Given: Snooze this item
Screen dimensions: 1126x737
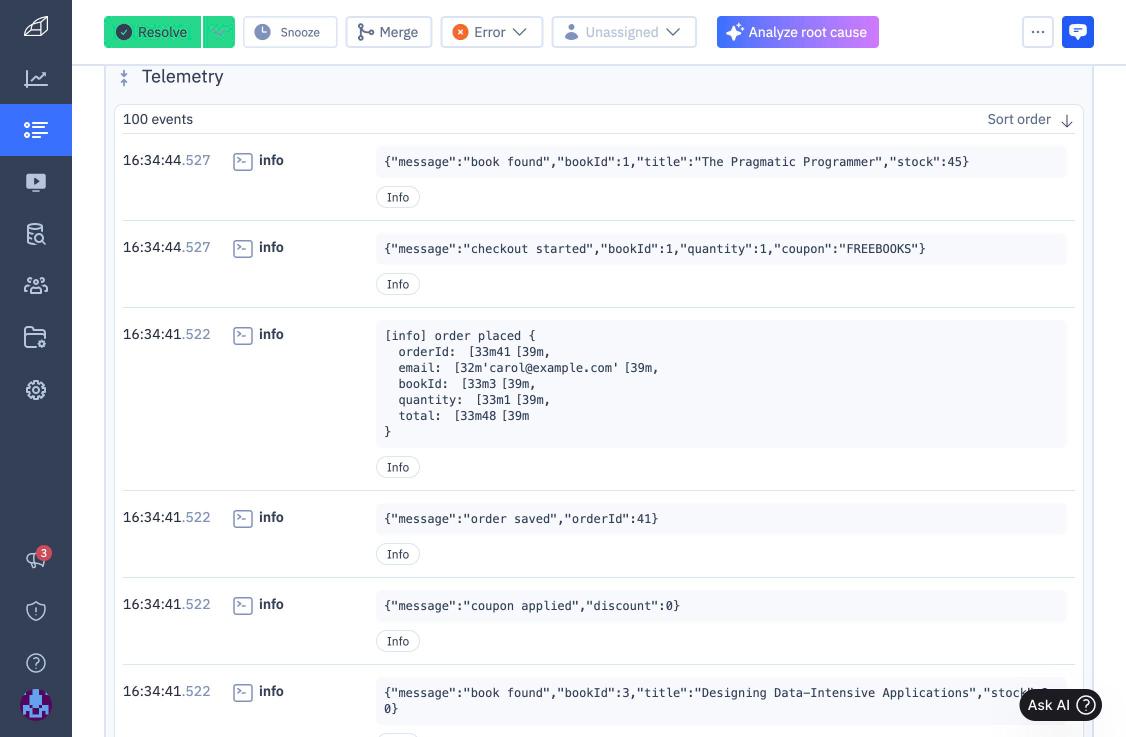Looking at the screenshot, I should (x=290, y=32).
